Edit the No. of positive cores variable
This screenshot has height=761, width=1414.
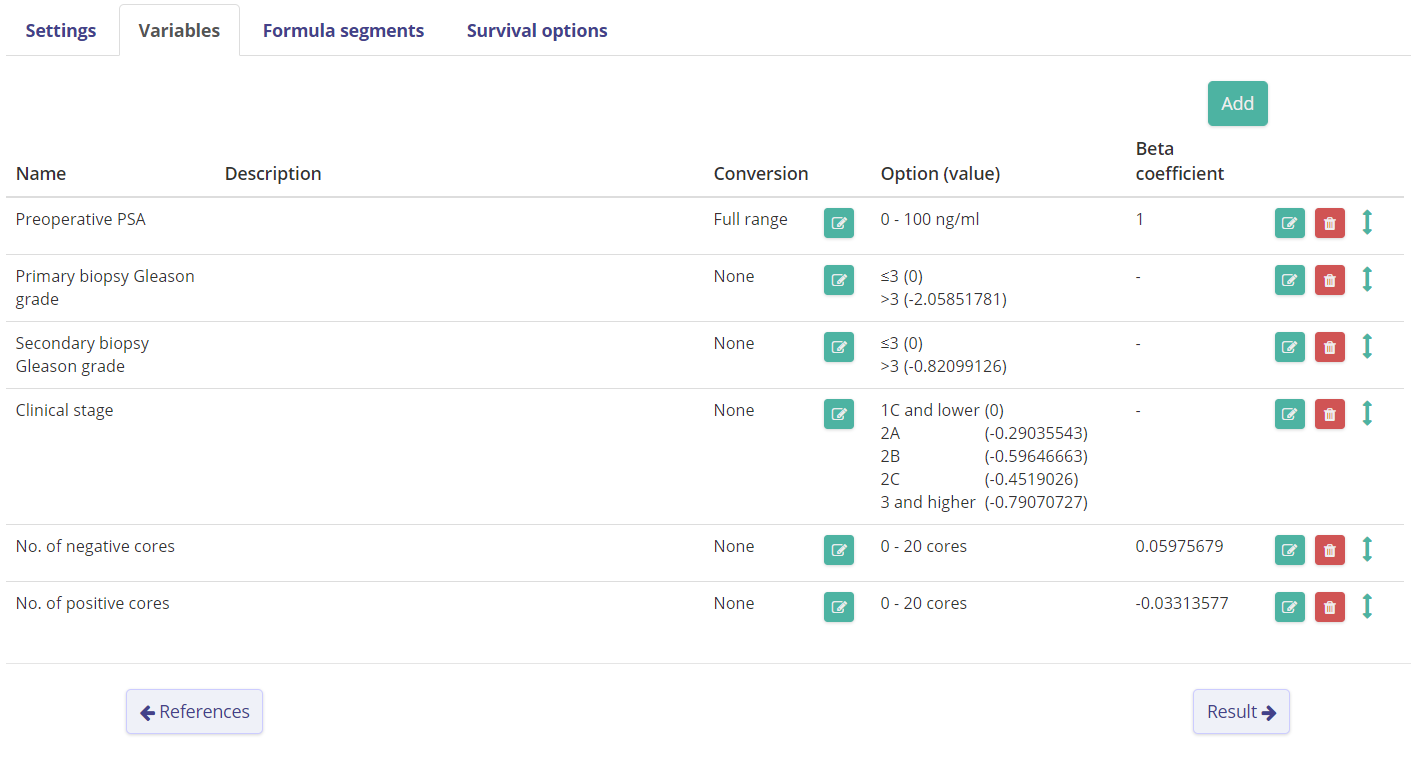pyautogui.click(x=1289, y=607)
